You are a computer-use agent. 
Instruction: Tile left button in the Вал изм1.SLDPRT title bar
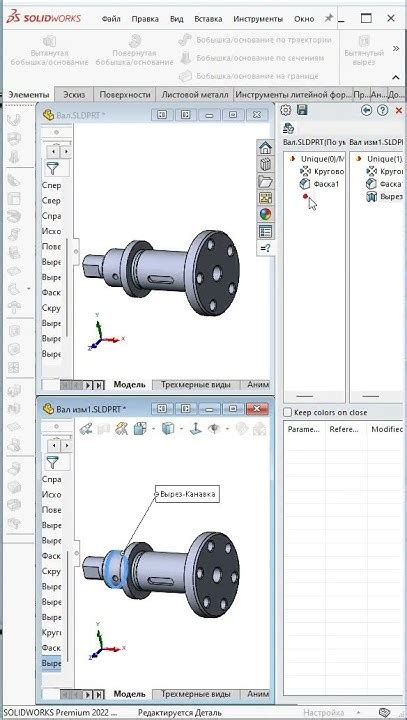tap(162, 408)
